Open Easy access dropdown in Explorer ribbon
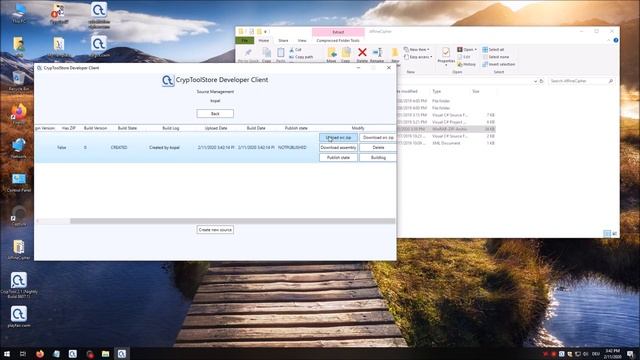The height and width of the screenshot is (360, 640). pos(418,57)
